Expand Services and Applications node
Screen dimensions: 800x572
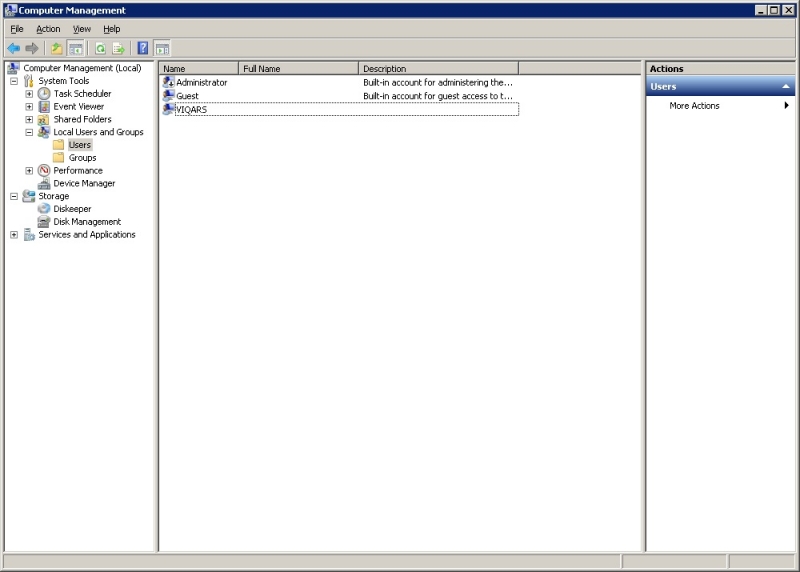coord(14,235)
